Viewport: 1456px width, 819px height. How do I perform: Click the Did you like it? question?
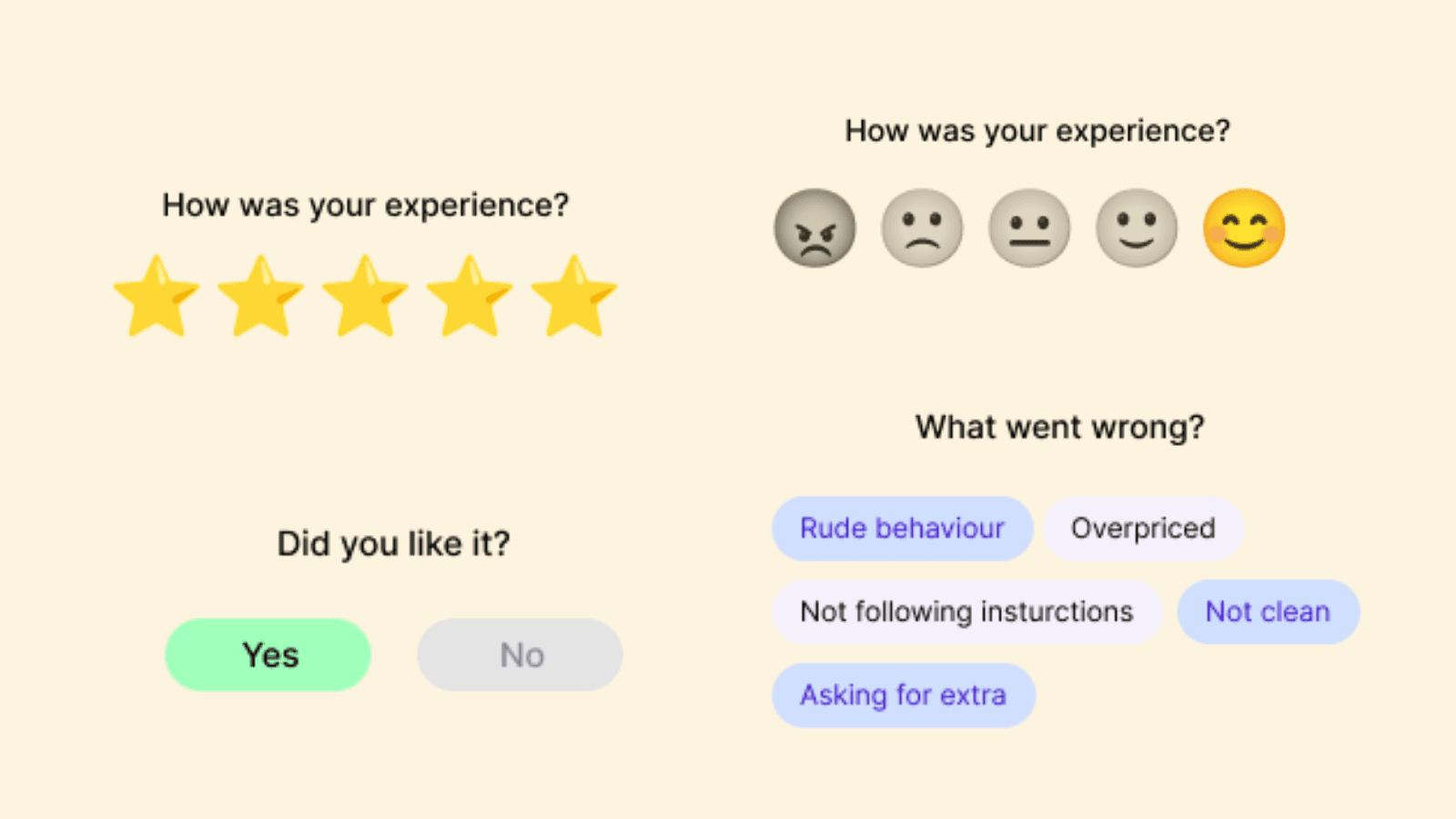tap(393, 544)
